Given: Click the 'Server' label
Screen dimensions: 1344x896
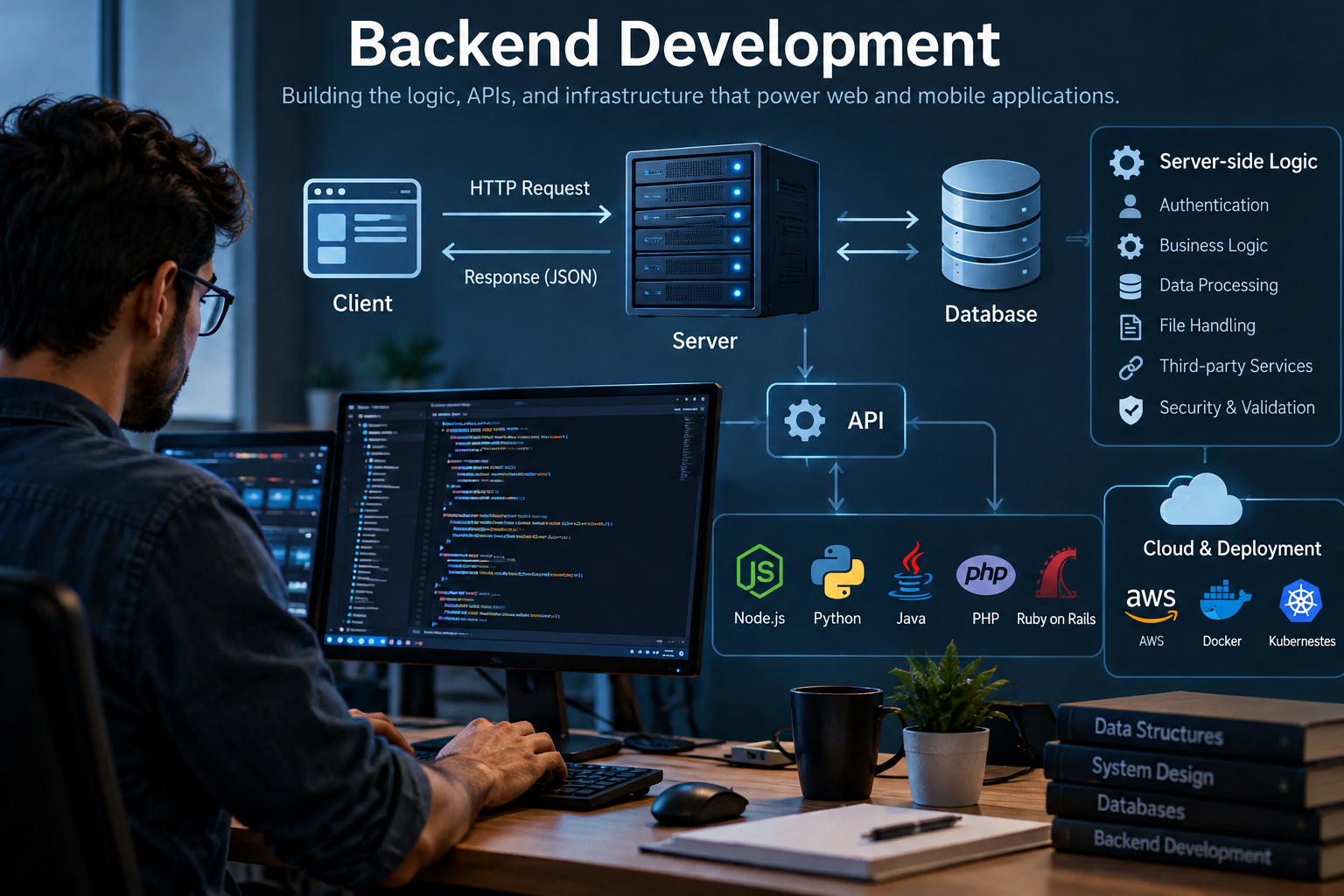Looking at the screenshot, I should point(704,341).
